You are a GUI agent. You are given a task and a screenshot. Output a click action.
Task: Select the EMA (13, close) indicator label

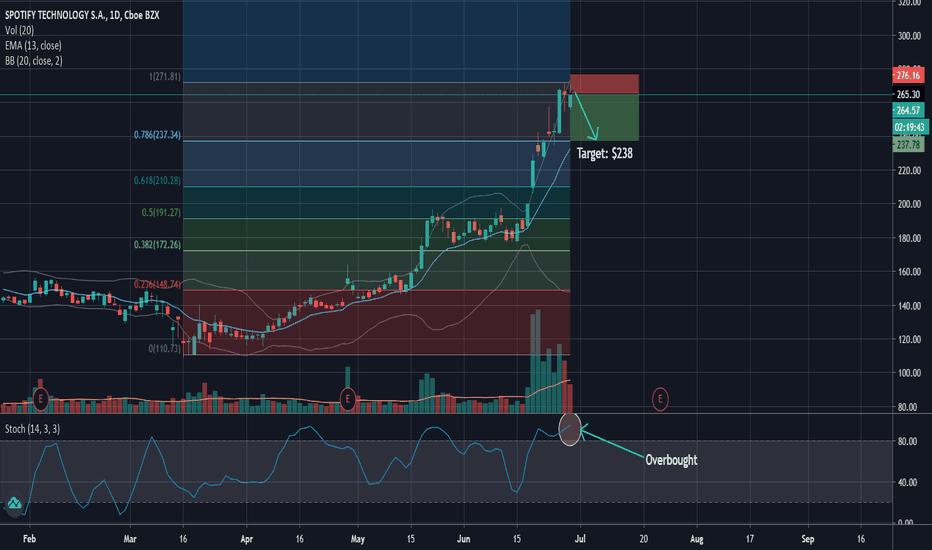click(x=33, y=46)
